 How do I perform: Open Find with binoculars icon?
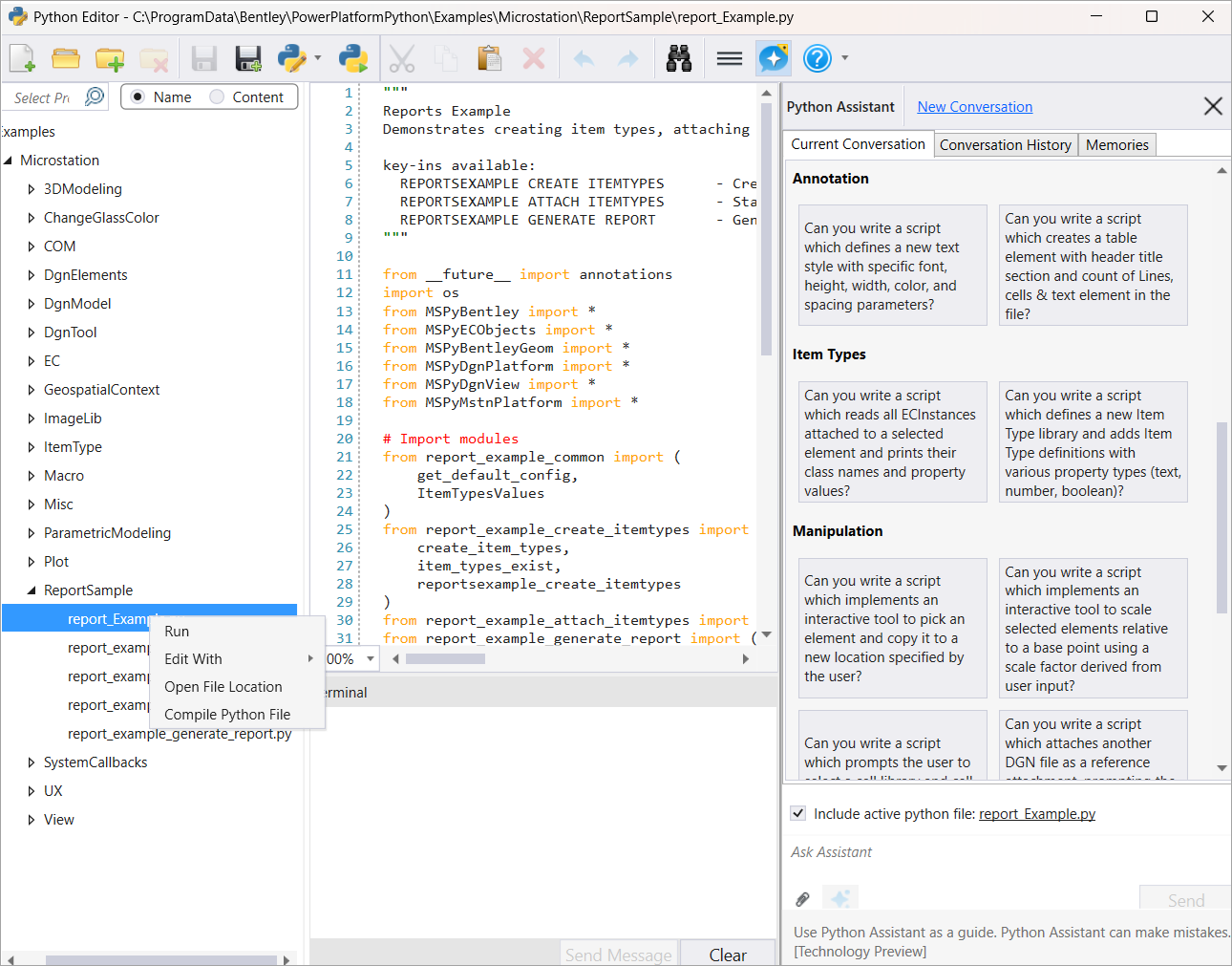[x=679, y=58]
